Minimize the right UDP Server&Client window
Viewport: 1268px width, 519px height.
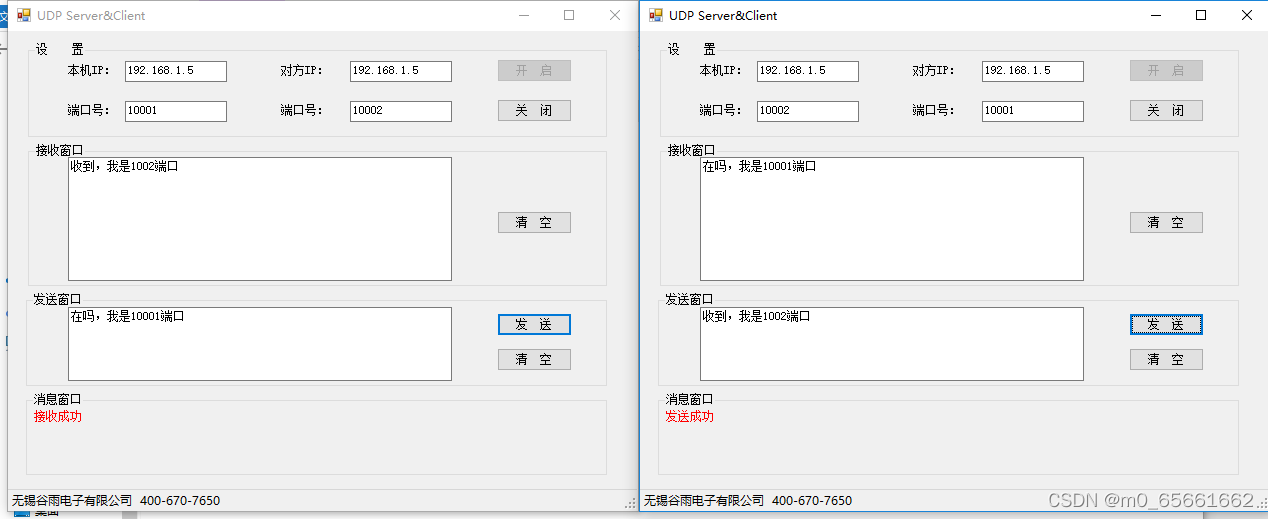(x=1156, y=15)
